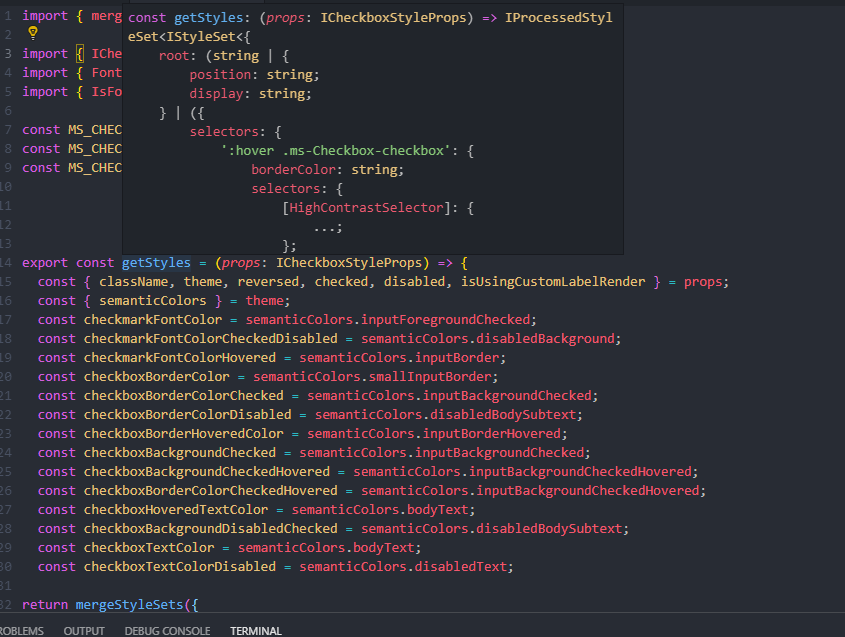Screen dimensions: 845x637
Task: Click checkboxBorderColorChecked variable on line 21
Action: pos(183,396)
